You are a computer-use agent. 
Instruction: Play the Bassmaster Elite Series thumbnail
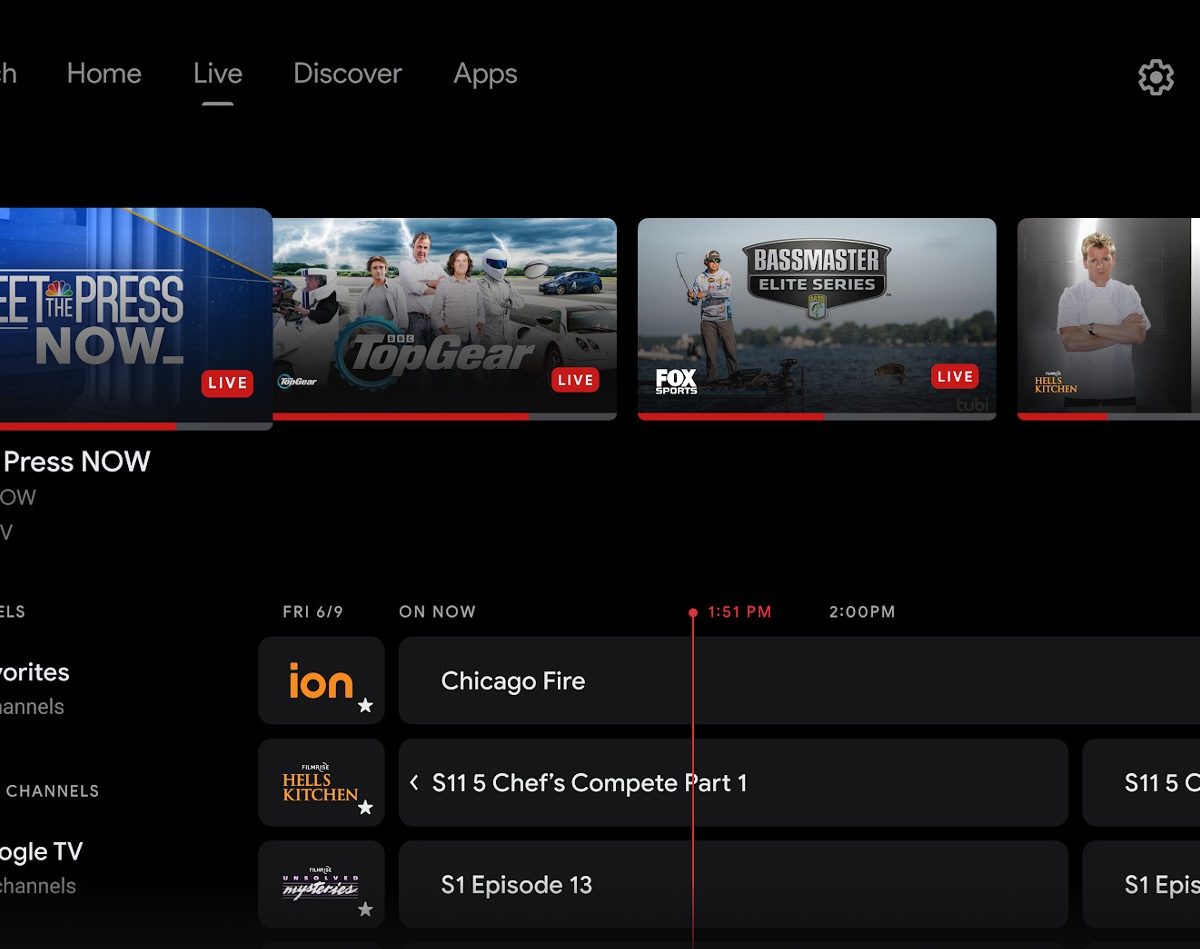816,315
